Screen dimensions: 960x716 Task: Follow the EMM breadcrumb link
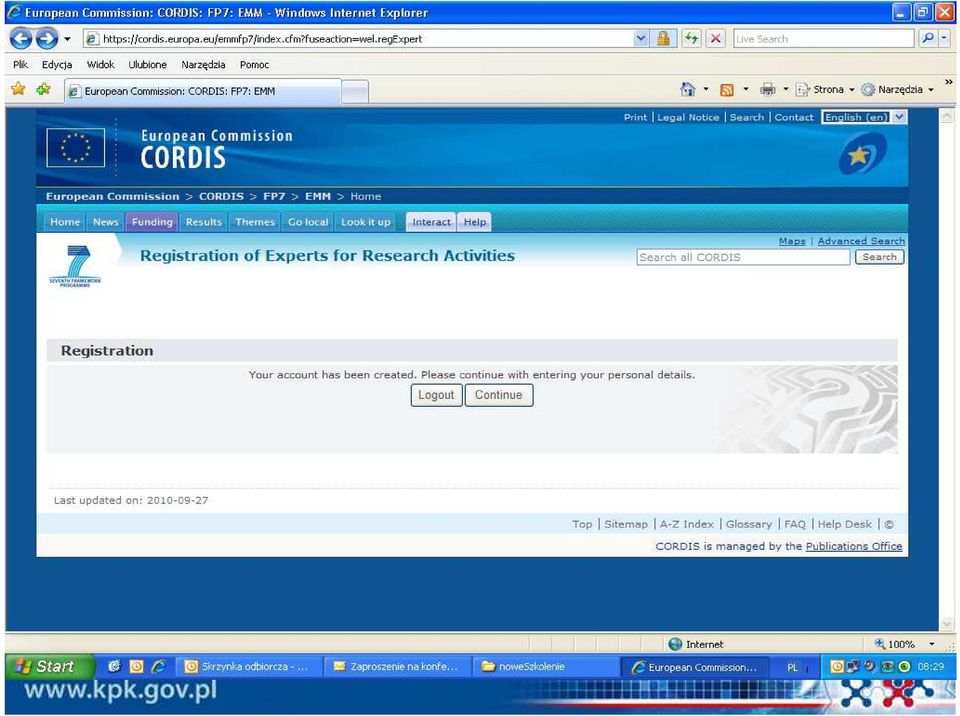click(317, 197)
